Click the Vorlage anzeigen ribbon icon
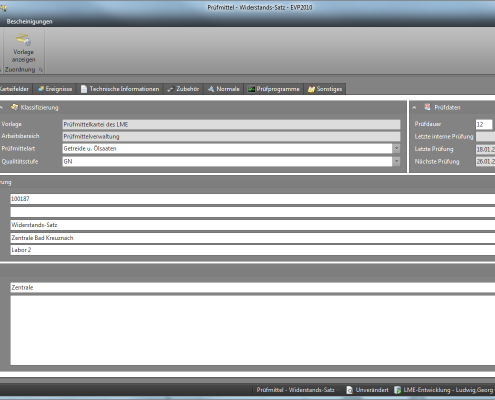The width and height of the screenshot is (495, 400). click(x=23, y=40)
